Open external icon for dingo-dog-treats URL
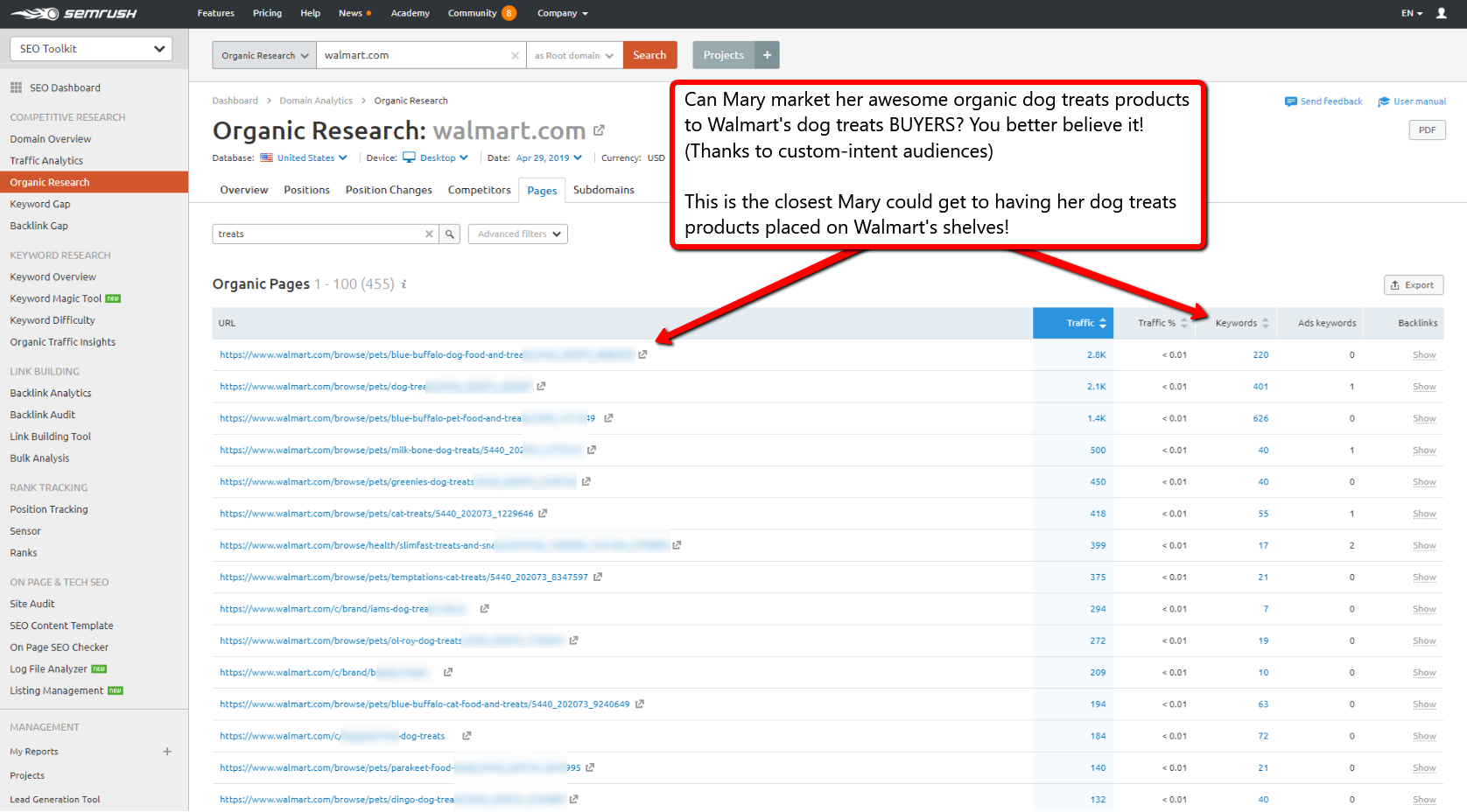The image size is (1467, 812). tap(573, 800)
